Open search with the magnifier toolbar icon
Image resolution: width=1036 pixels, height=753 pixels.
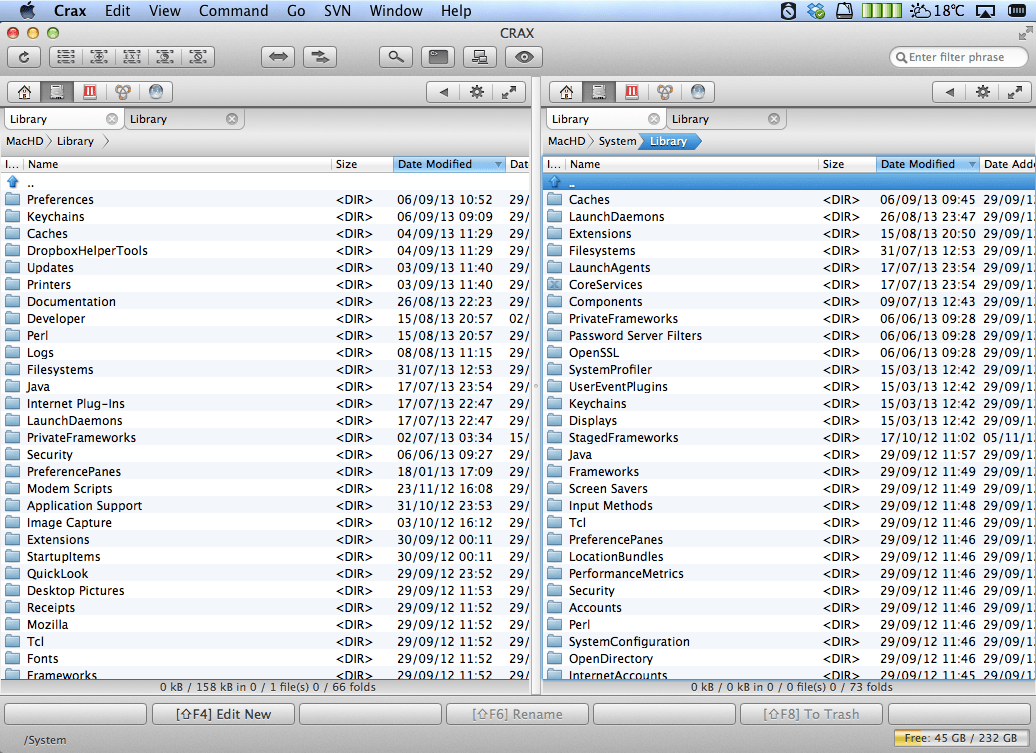(396, 57)
